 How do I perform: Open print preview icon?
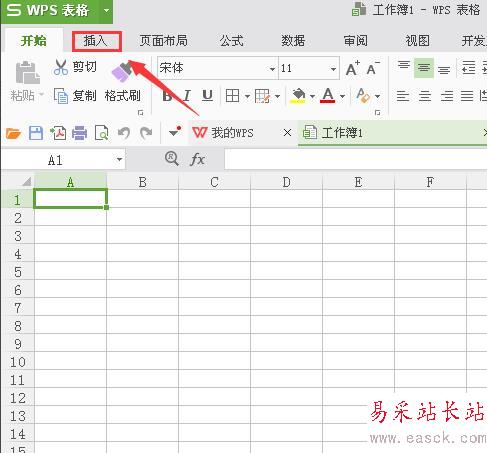[x=102, y=133]
